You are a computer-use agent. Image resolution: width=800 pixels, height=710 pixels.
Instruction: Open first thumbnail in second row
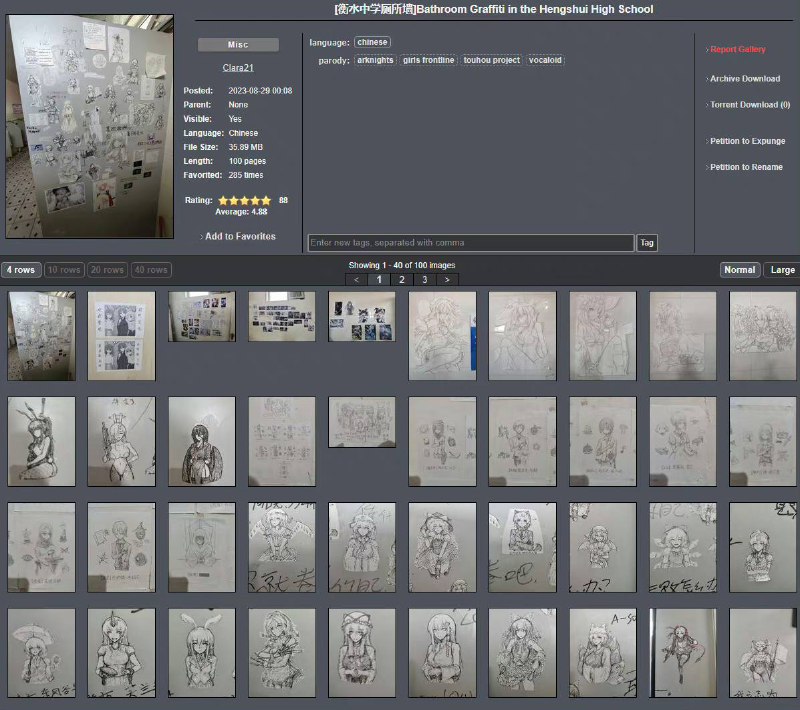[41, 442]
